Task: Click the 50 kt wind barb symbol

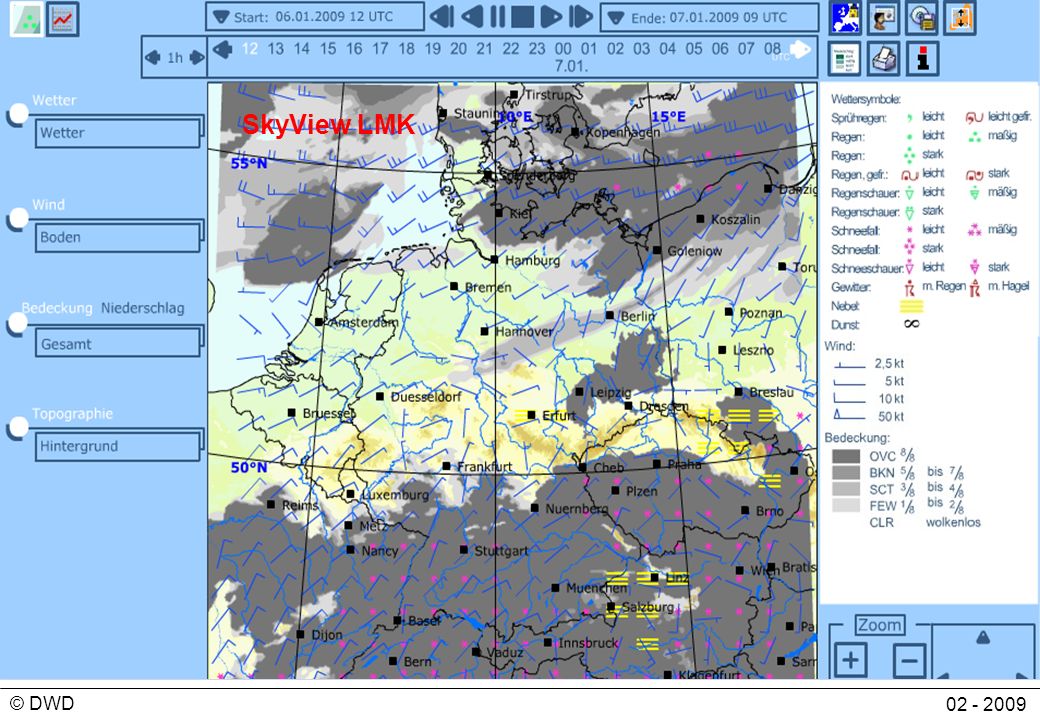Action: pos(849,416)
